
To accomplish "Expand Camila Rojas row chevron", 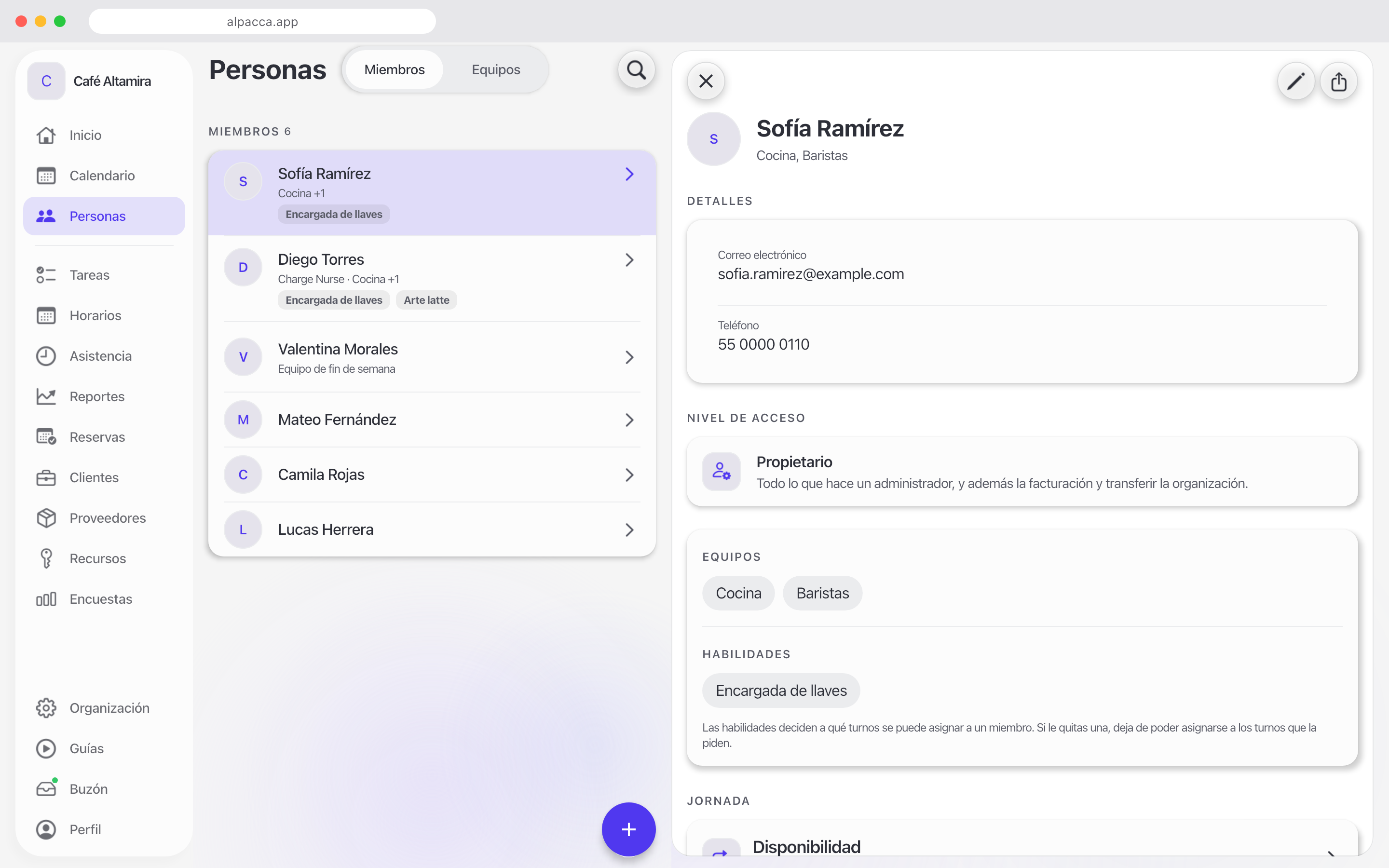I will tap(629, 475).
